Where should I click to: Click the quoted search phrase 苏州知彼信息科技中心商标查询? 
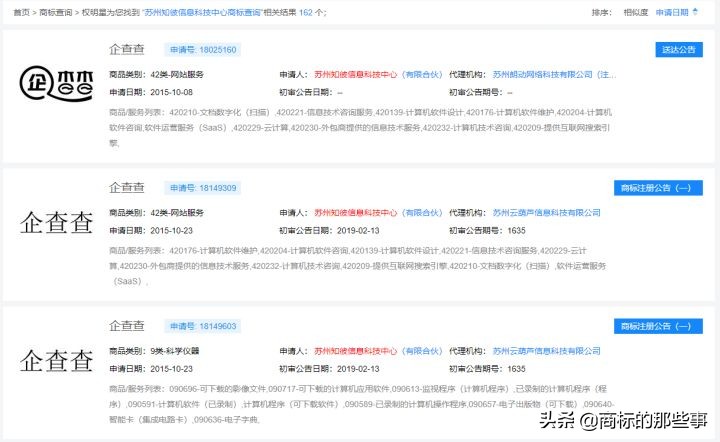pos(203,12)
